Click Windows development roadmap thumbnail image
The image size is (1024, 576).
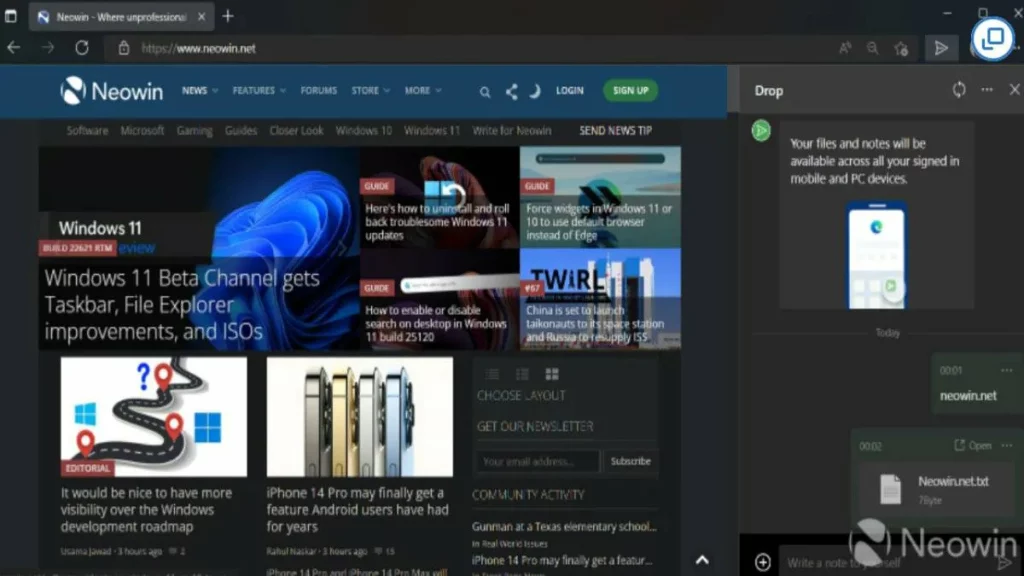tap(153, 417)
